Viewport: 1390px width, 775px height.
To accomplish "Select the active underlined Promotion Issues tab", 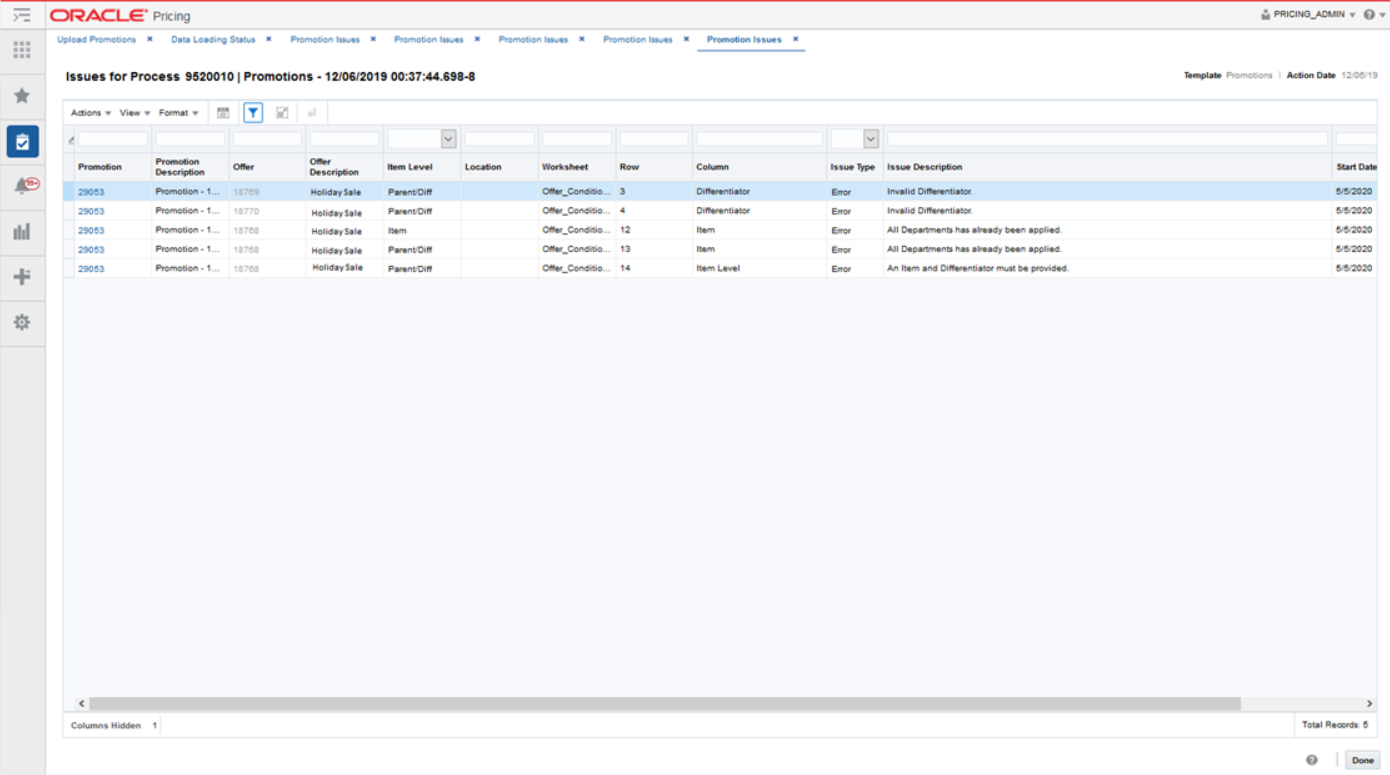I will point(744,40).
